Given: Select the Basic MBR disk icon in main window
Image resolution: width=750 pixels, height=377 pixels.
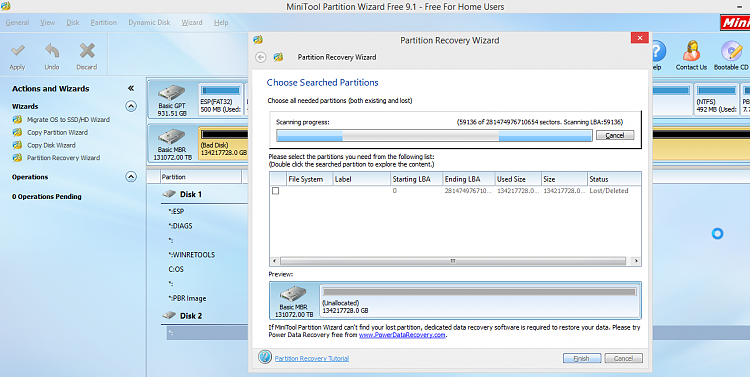Looking at the screenshot, I should pos(171,137).
